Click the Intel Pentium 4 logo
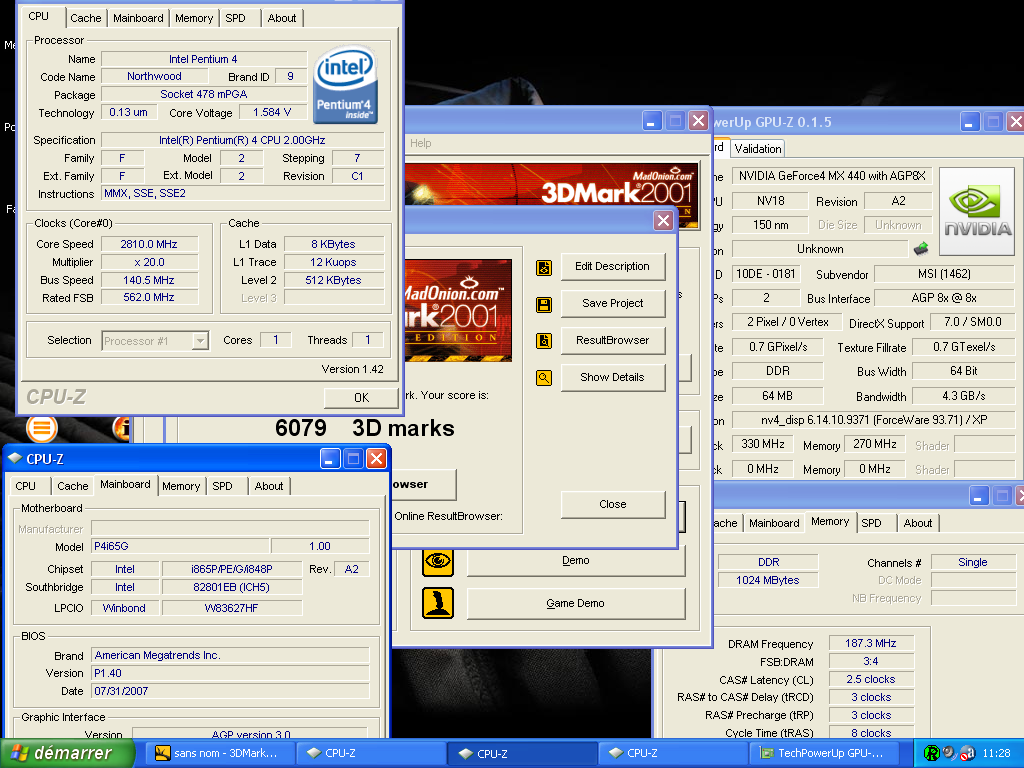Viewport: 1024px width, 768px height. coord(345,85)
